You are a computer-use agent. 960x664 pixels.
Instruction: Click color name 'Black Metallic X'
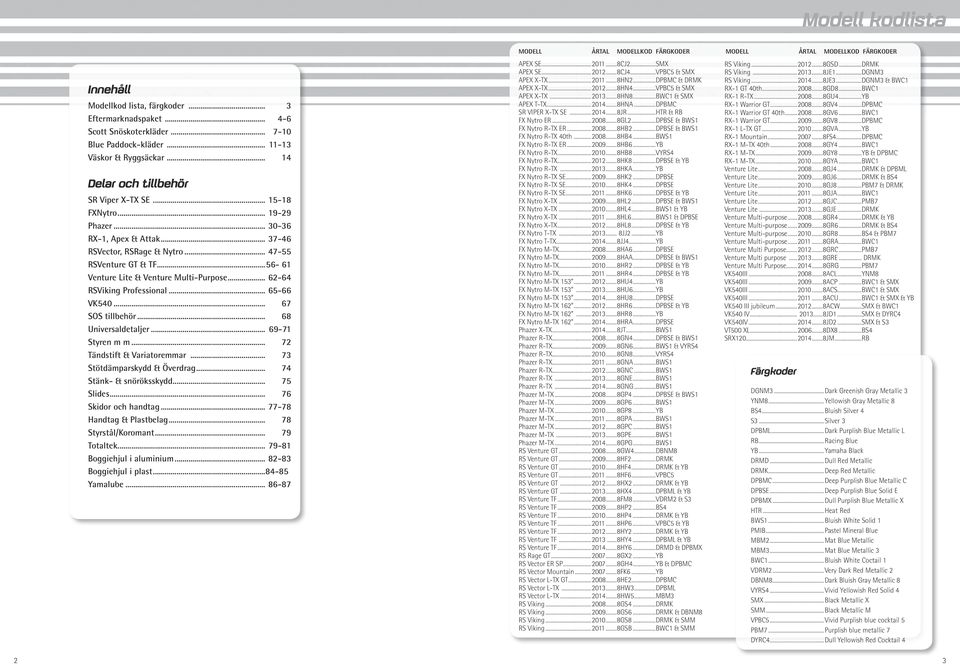pos(846,600)
